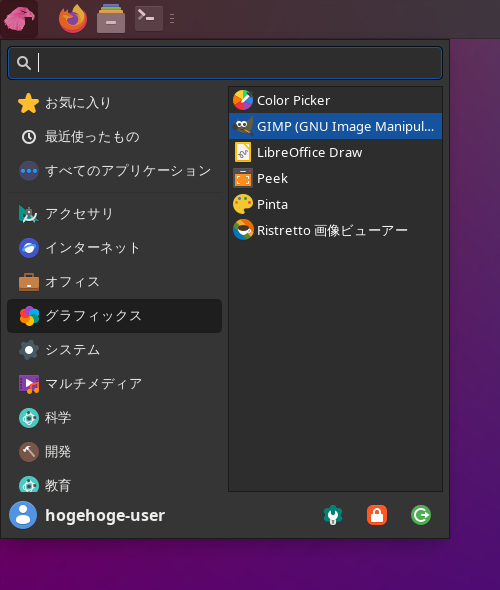Select 教育 category

click(x=114, y=482)
